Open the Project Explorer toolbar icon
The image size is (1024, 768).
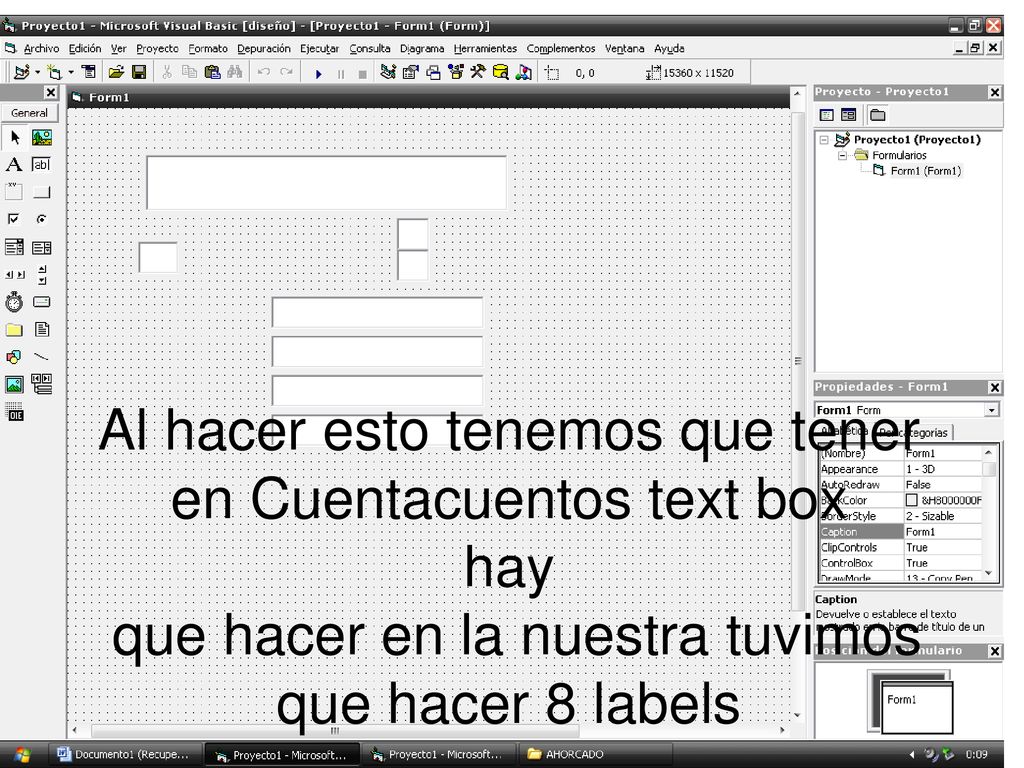click(388, 72)
